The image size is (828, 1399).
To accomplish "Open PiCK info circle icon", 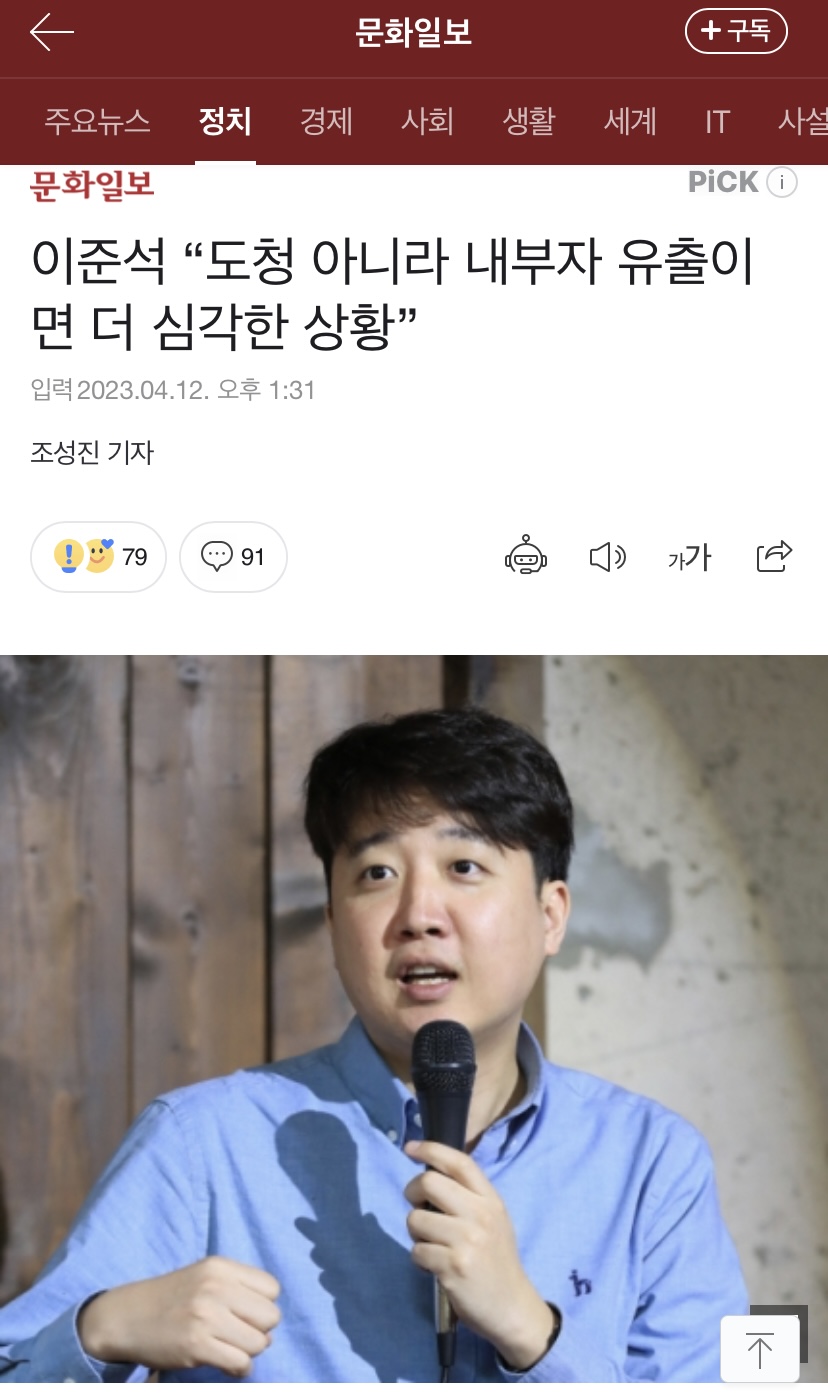I will tap(782, 182).
